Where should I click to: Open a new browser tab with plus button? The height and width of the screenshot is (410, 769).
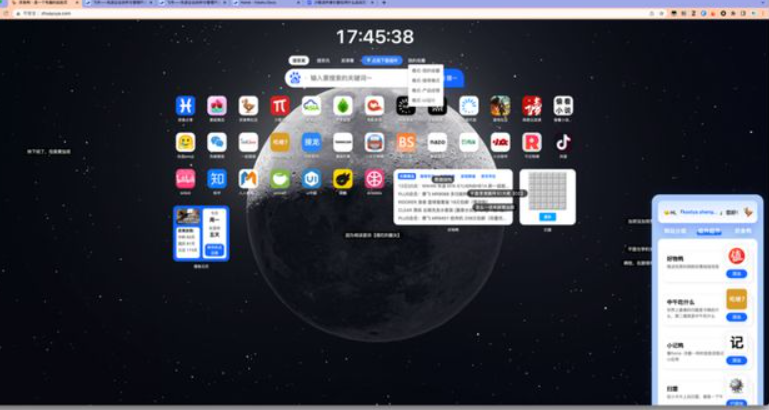coord(384,3)
